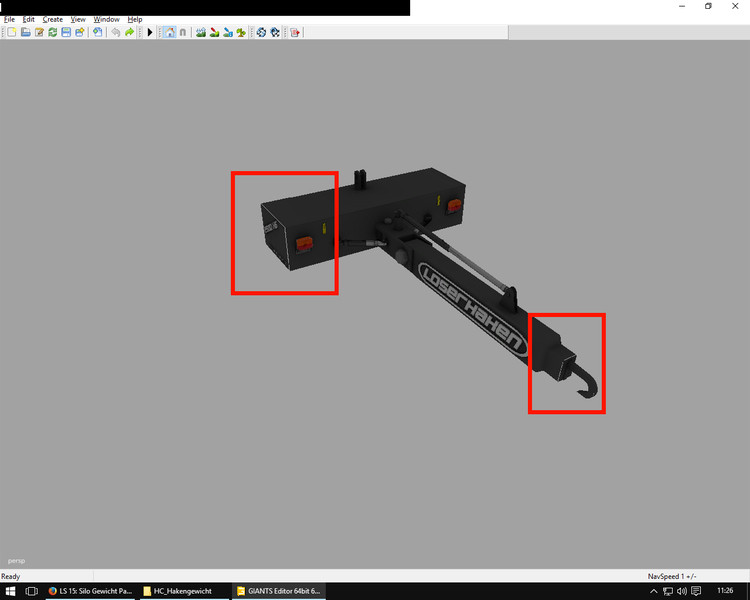
Task: Open the File menu
Action: (9, 19)
